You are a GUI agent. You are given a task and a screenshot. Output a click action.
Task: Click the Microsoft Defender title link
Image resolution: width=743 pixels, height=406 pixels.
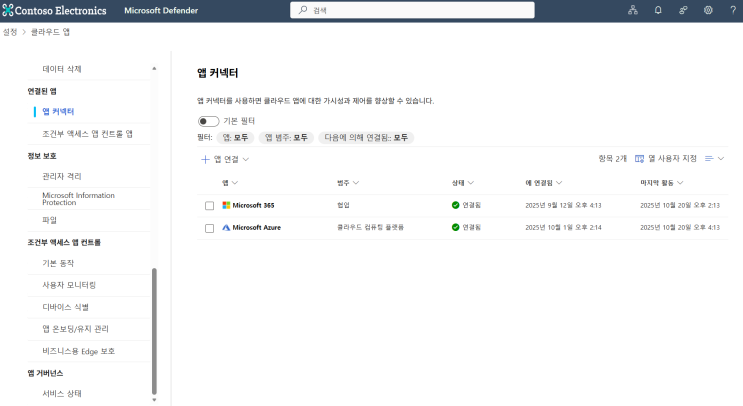pos(161,10)
